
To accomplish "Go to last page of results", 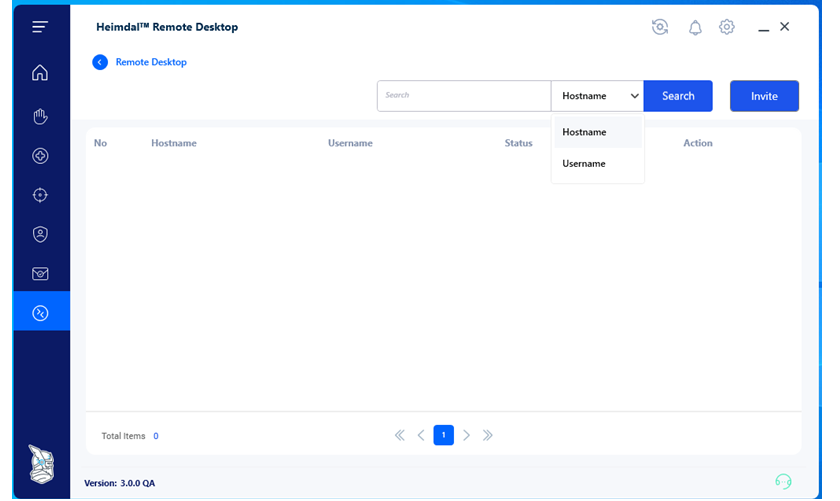I will [x=488, y=435].
